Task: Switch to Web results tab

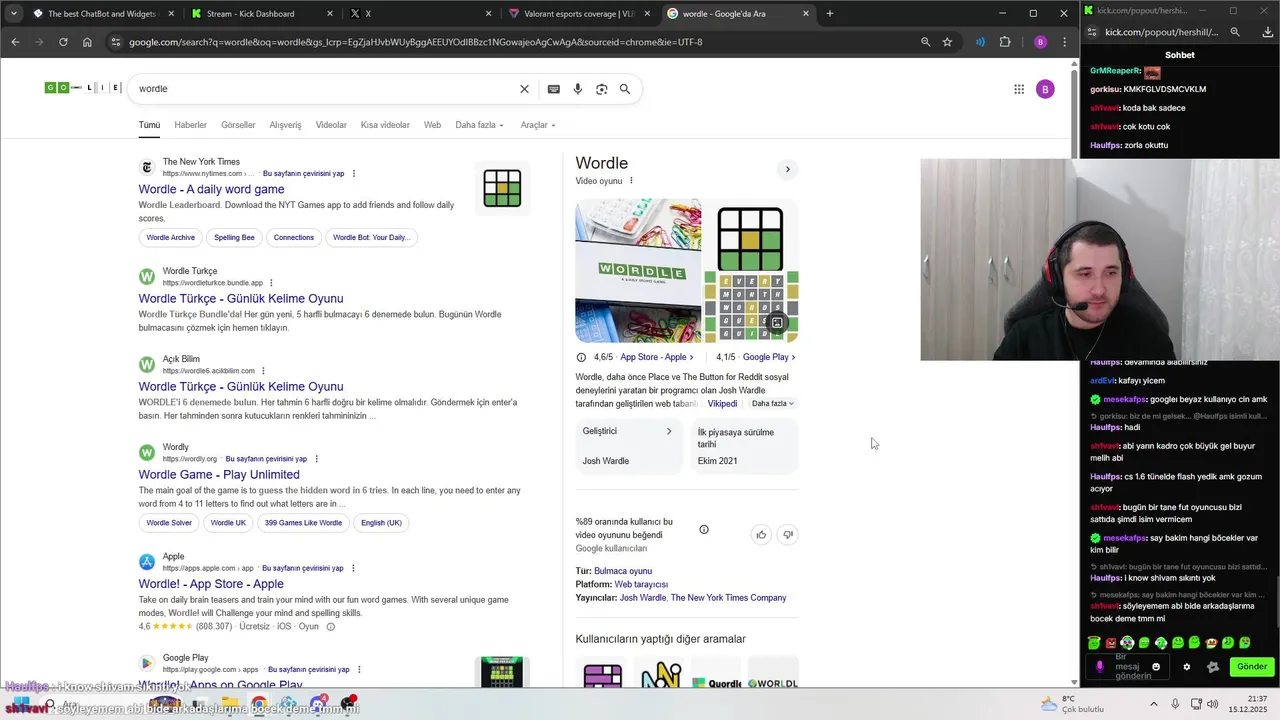Action: 432,125
